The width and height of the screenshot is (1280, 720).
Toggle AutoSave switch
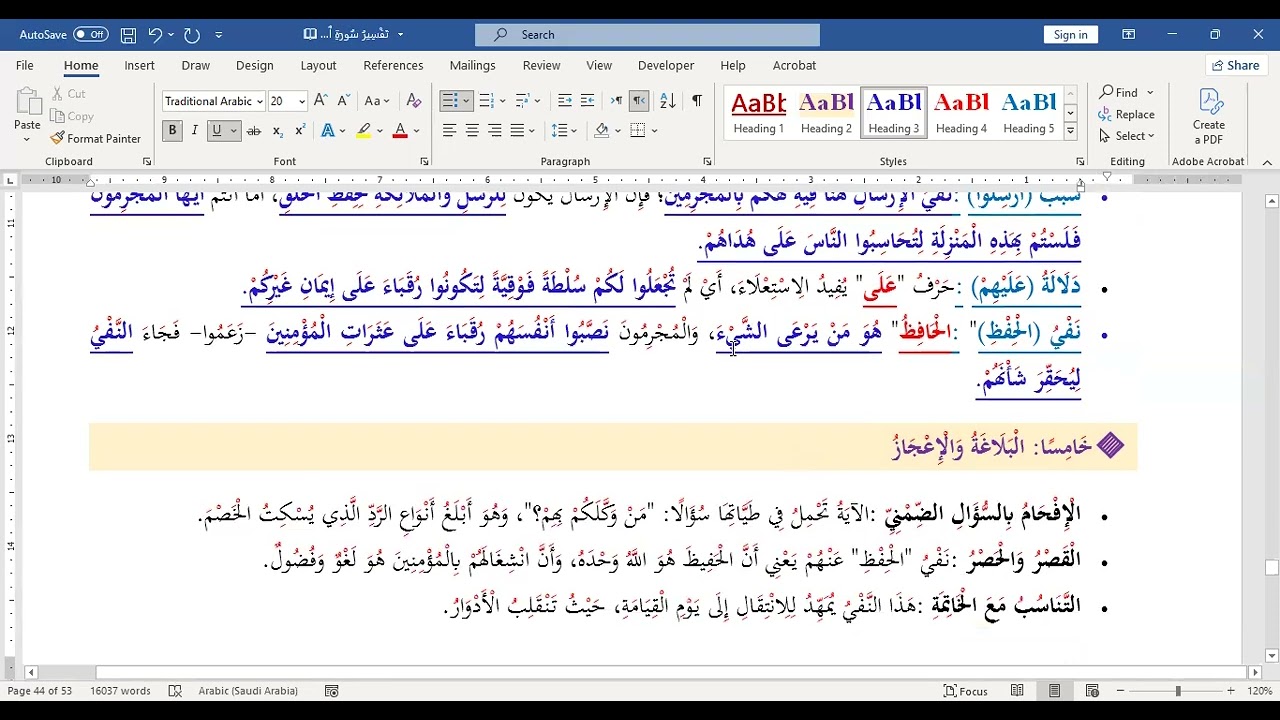(x=91, y=34)
